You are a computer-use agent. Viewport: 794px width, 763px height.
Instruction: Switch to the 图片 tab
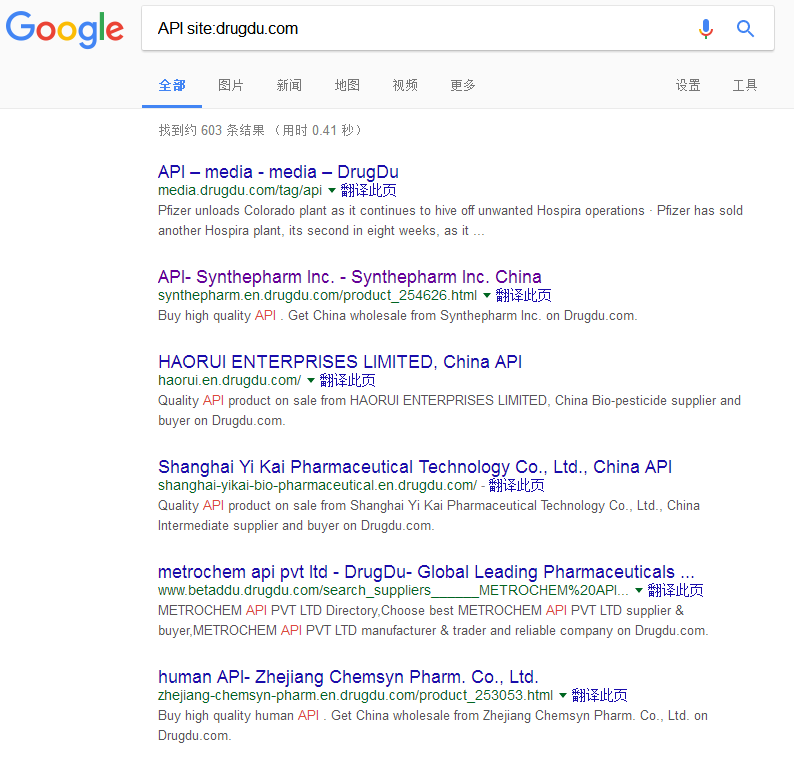231,86
